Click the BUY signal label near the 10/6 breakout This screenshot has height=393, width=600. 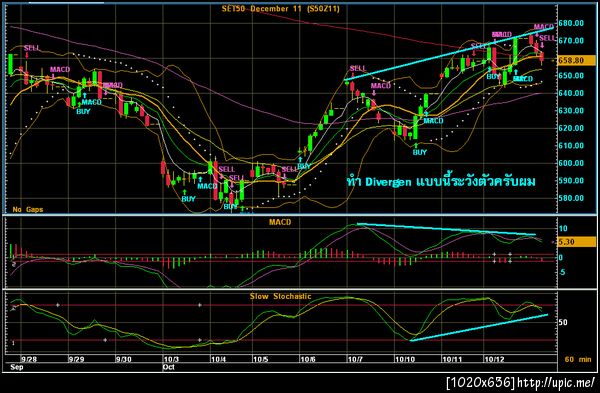(304, 166)
